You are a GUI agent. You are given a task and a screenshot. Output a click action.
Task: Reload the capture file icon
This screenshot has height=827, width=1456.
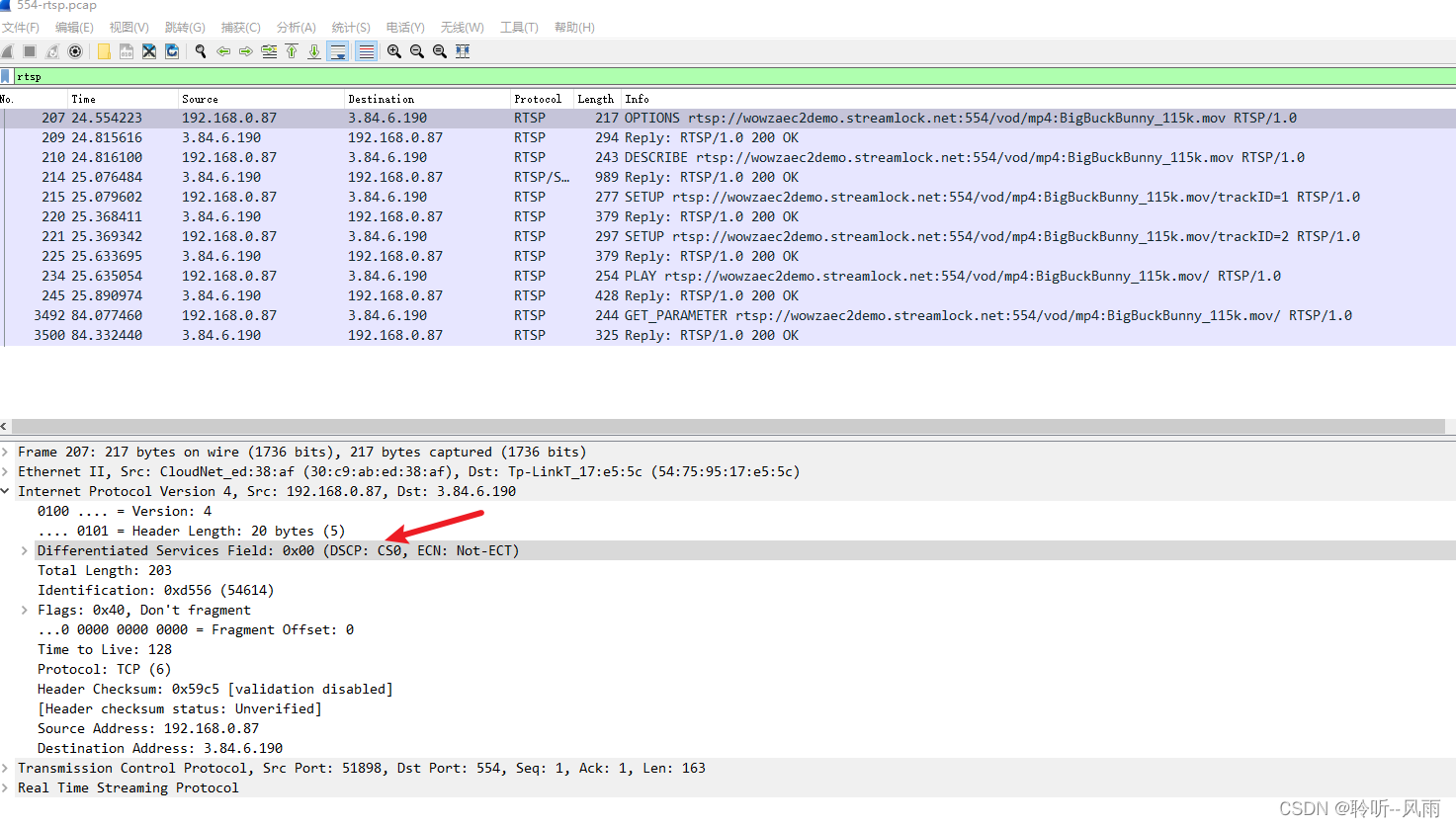(x=172, y=51)
